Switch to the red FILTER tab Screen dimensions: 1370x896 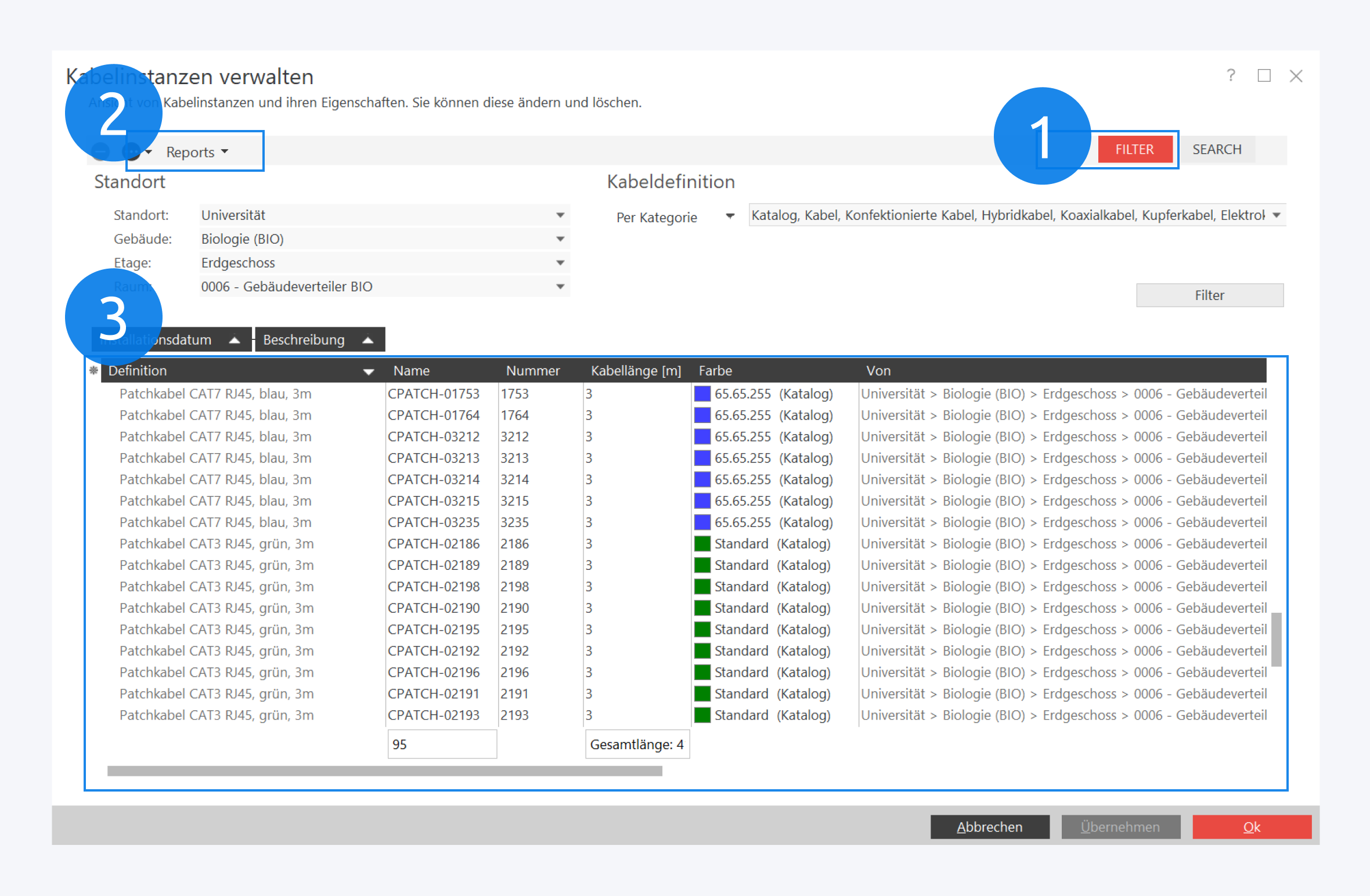(x=1134, y=150)
